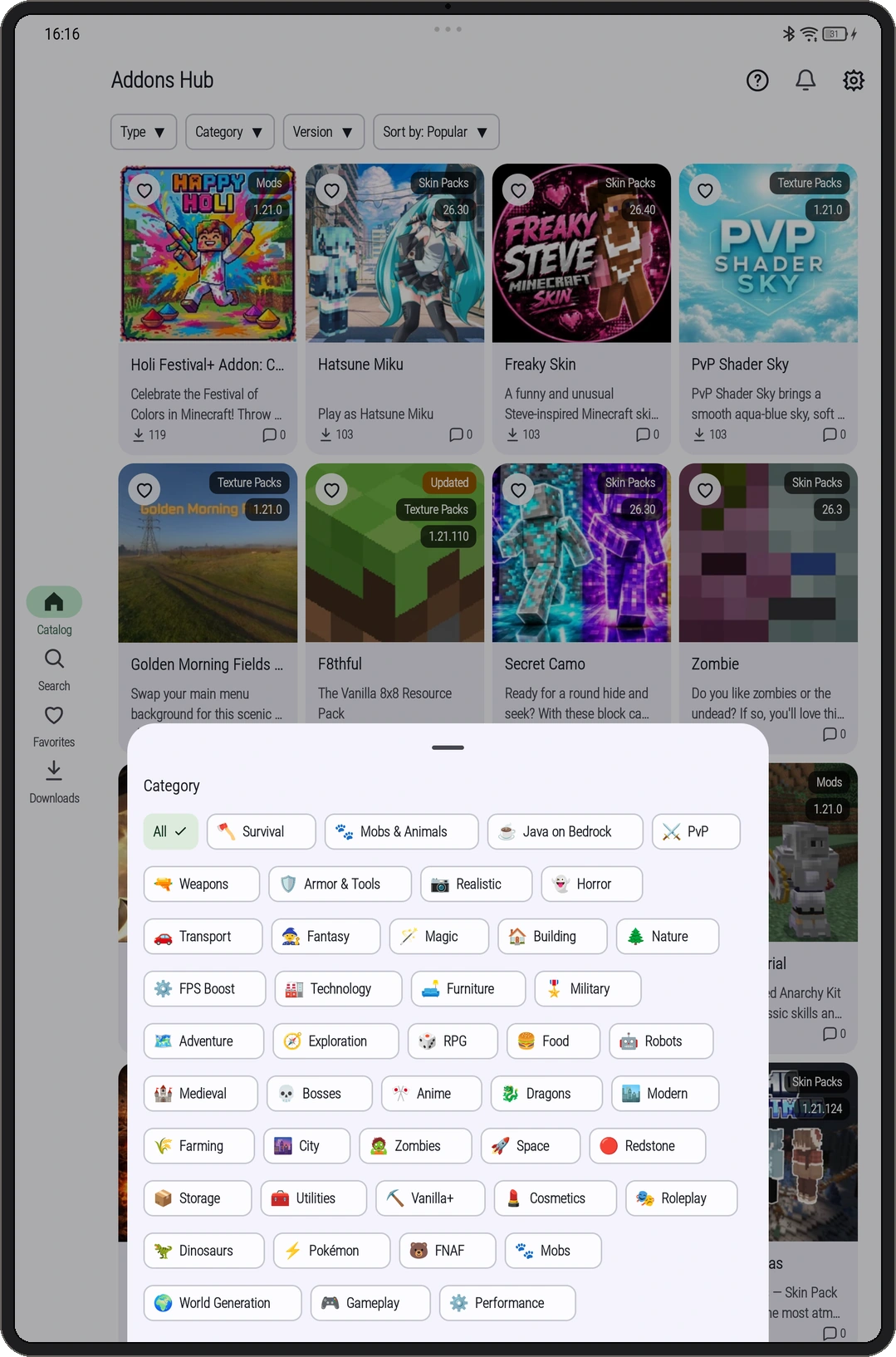
Task: Open the help question mark icon
Action: (757, 81)
